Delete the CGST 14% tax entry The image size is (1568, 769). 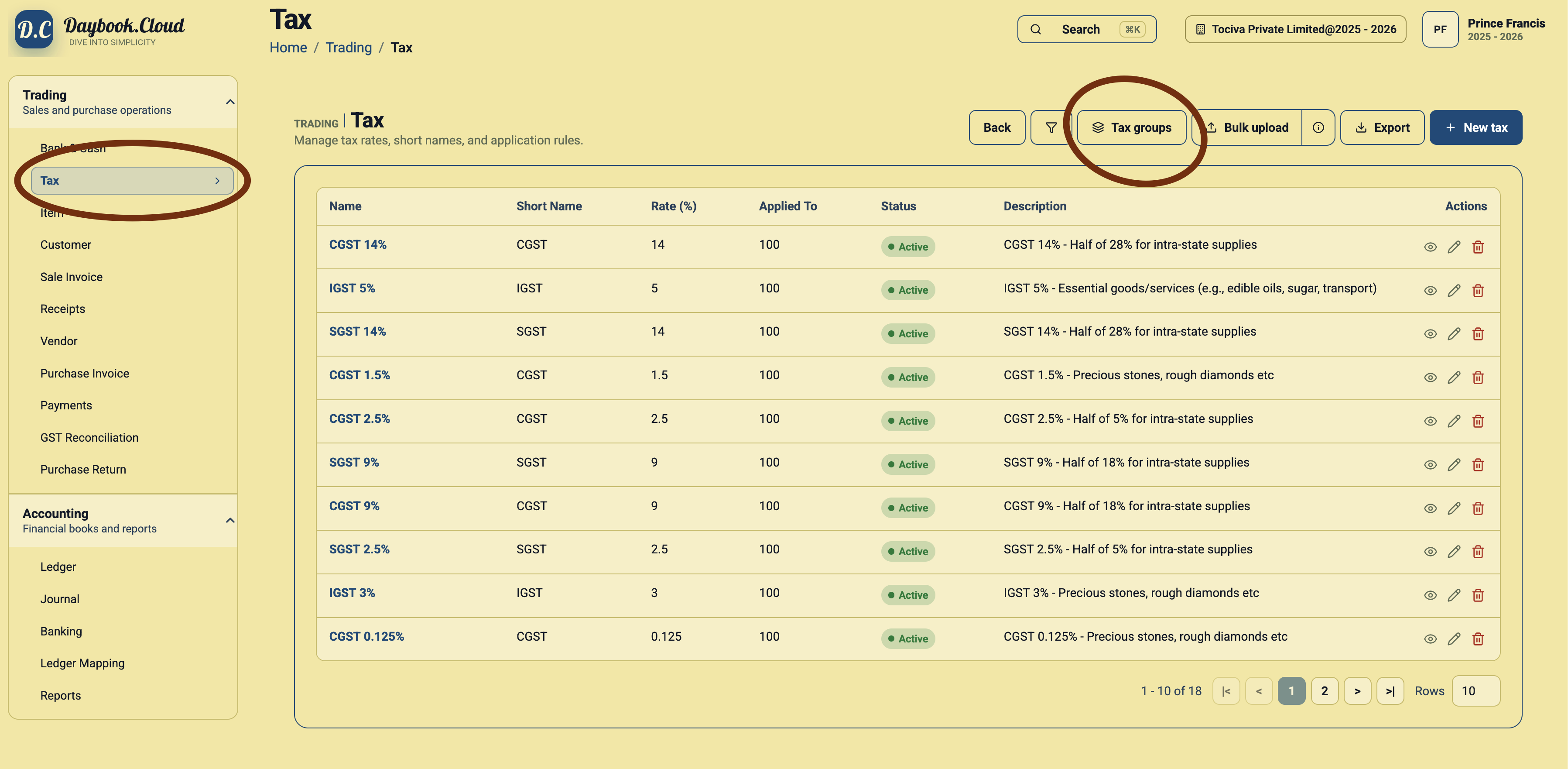[1477, 247]
